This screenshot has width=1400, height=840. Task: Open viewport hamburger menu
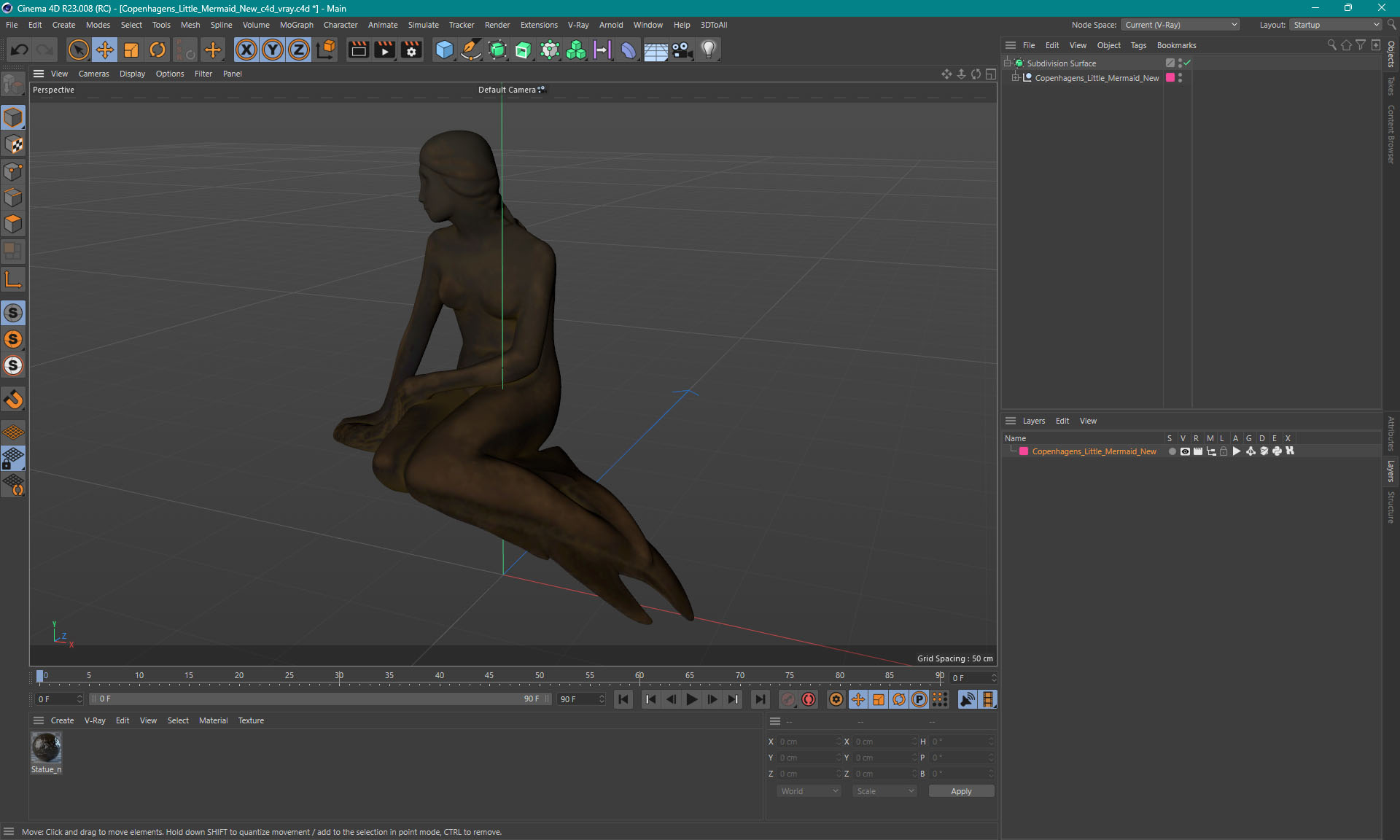39,74
